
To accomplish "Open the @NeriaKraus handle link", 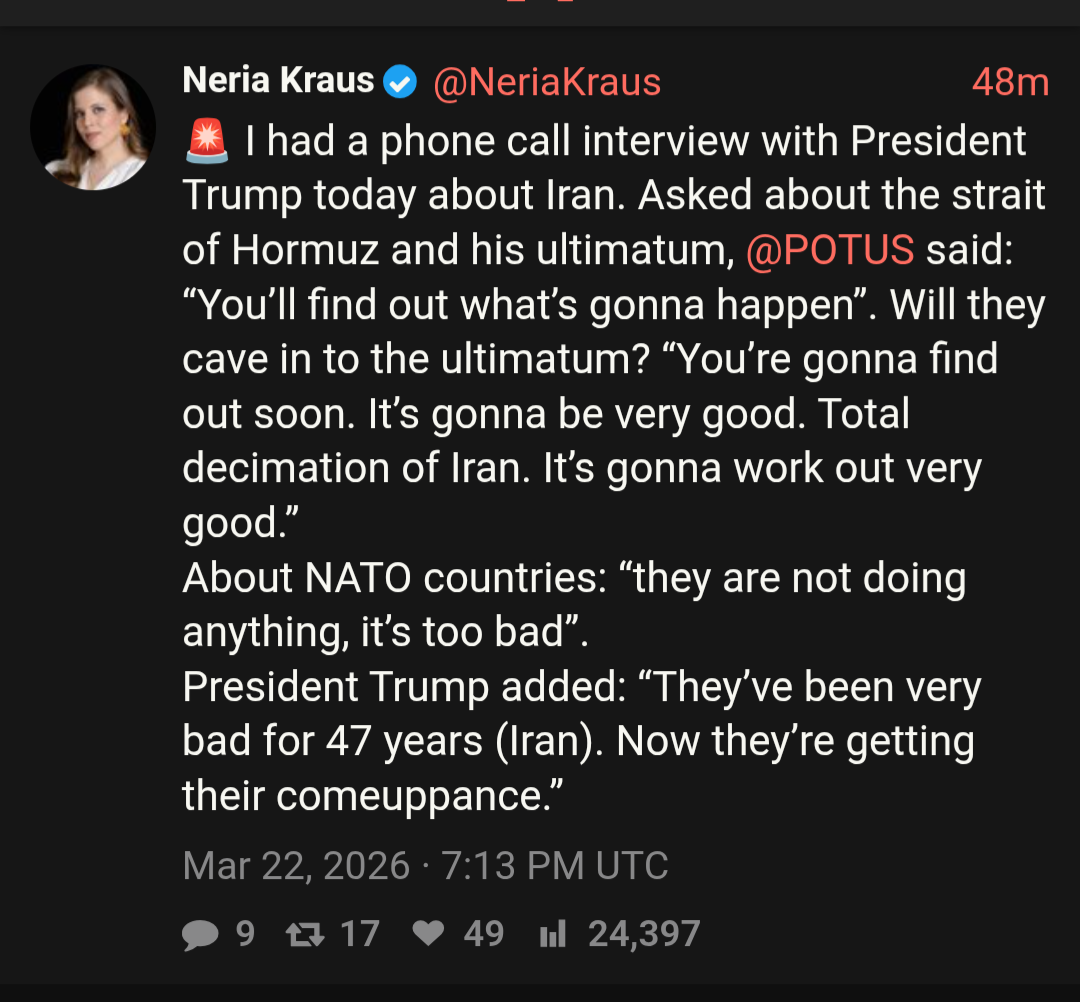I will click(x=546, y=82).
